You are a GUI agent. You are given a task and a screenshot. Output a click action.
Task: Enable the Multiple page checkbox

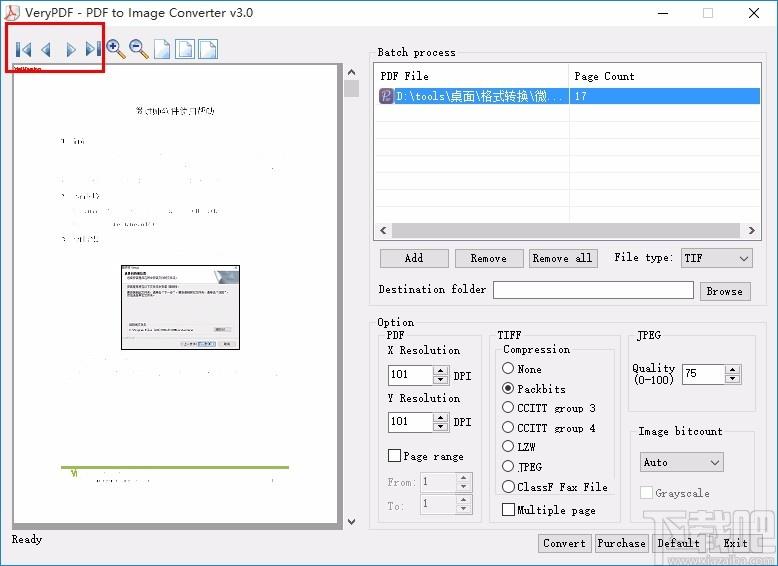click(508, 509)
